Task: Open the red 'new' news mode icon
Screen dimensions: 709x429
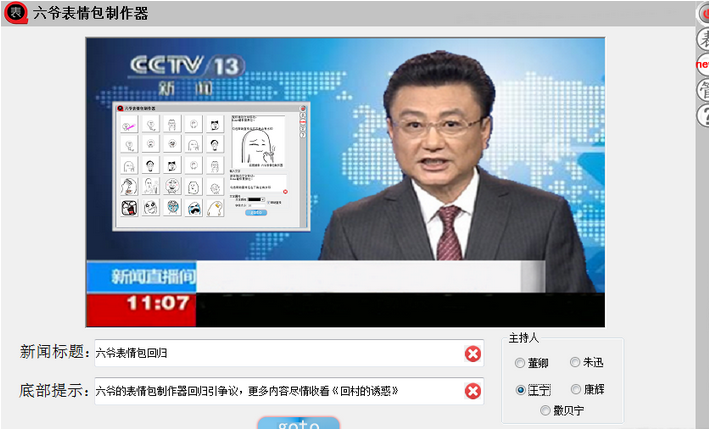Action: pos(703,65)
